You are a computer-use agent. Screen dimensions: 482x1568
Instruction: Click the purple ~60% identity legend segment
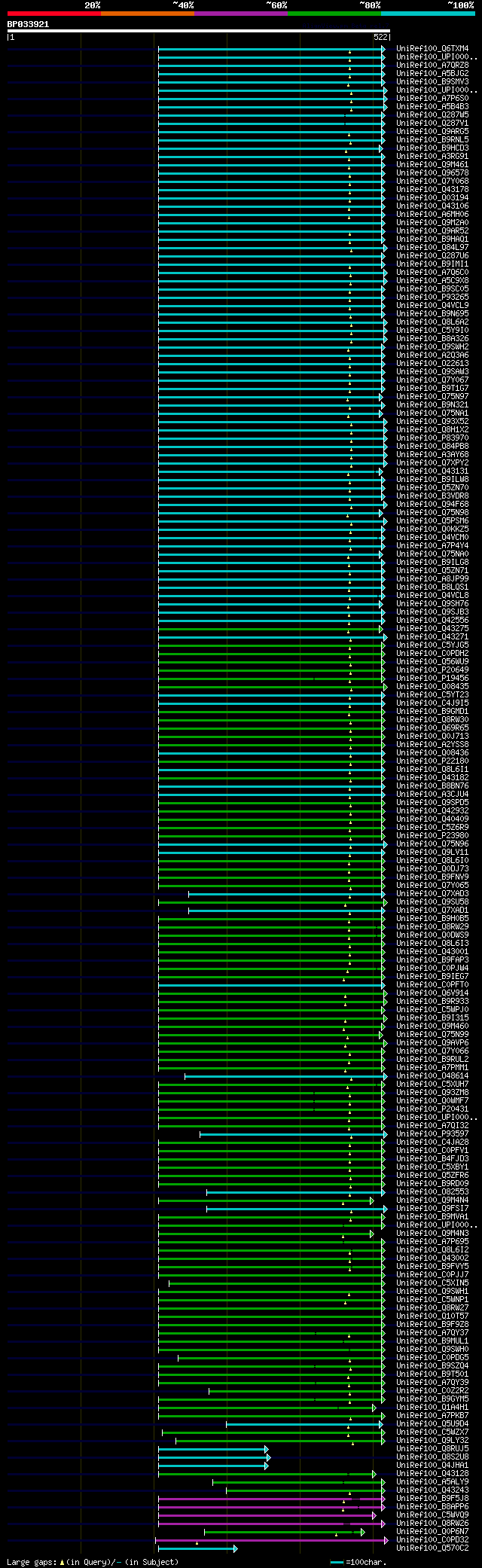pyautogui.click(x=240, y=14)
